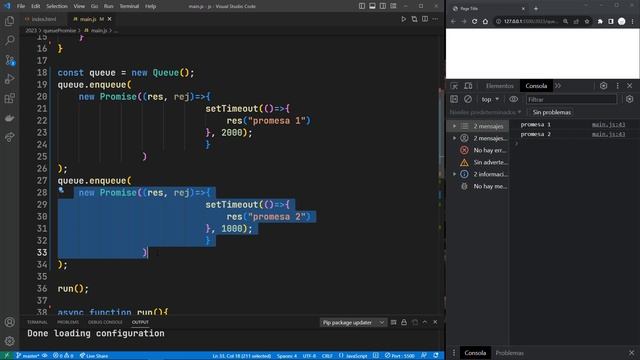Click Port: 5500 in status bar

(x=400, y=356)
